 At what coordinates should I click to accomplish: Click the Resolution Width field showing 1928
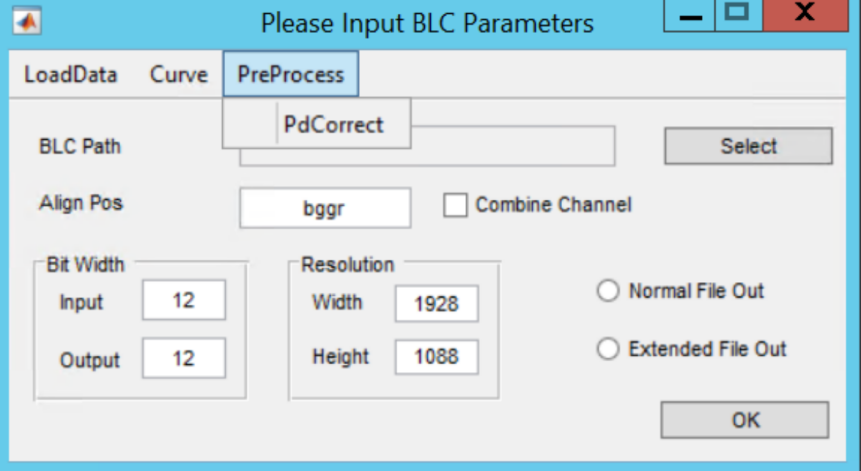point(437,304)
